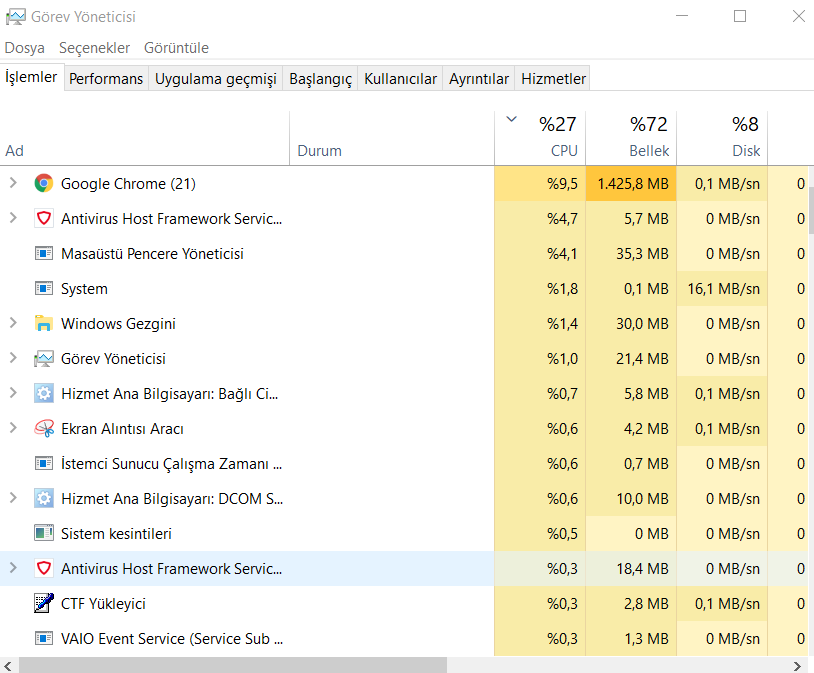Select the VAIO Event Service row name
This screenshot has height=673, width=814.
[172, 638]
